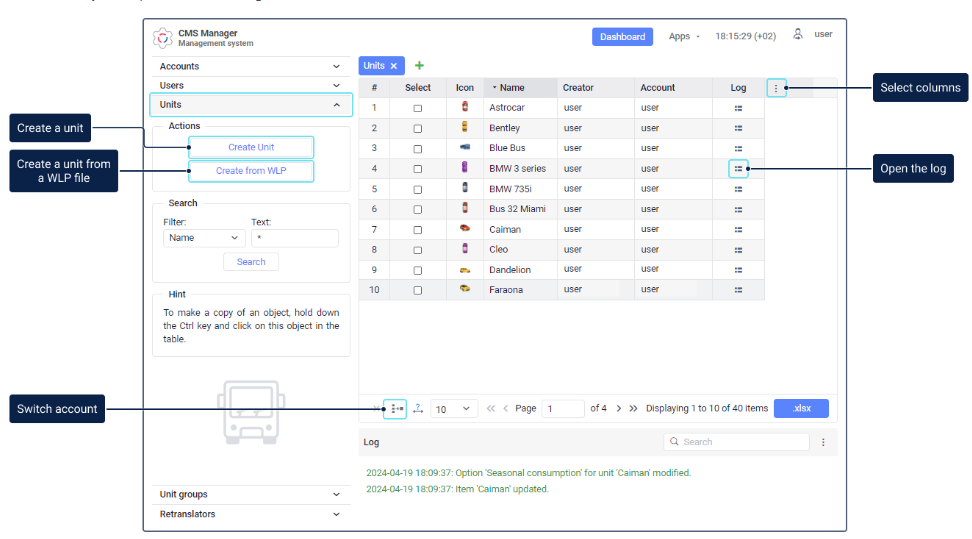Open the log for Astrocar unit

point(738,108)
